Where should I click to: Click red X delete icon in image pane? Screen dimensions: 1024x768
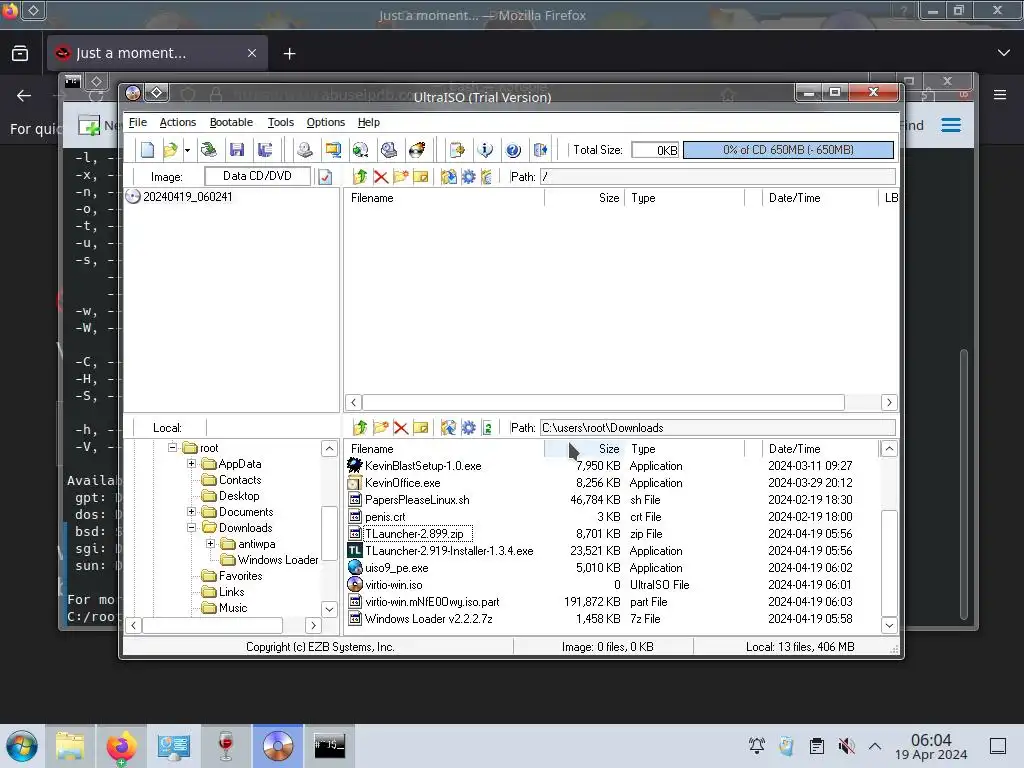[x=381, y=176]
